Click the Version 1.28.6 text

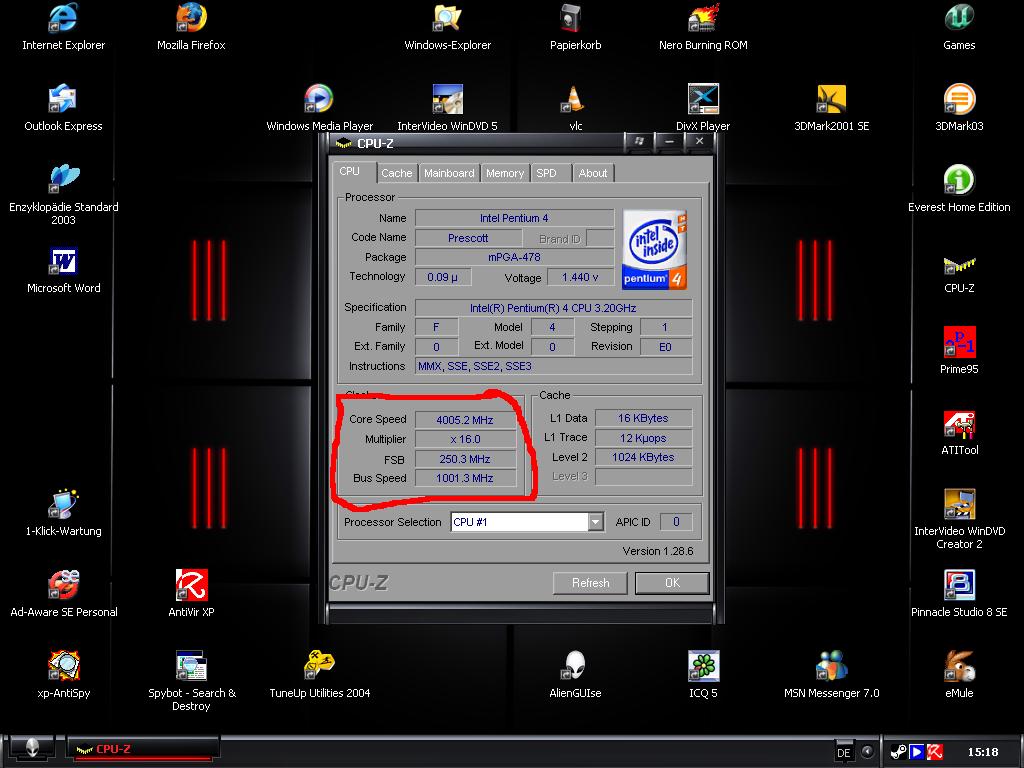click(x=658, y=551)
